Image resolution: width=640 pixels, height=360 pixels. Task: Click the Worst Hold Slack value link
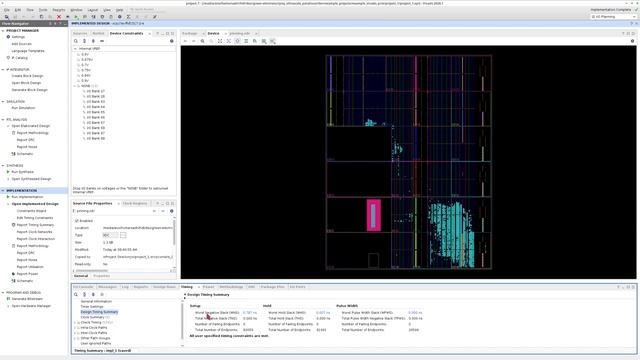pos(323,313)
